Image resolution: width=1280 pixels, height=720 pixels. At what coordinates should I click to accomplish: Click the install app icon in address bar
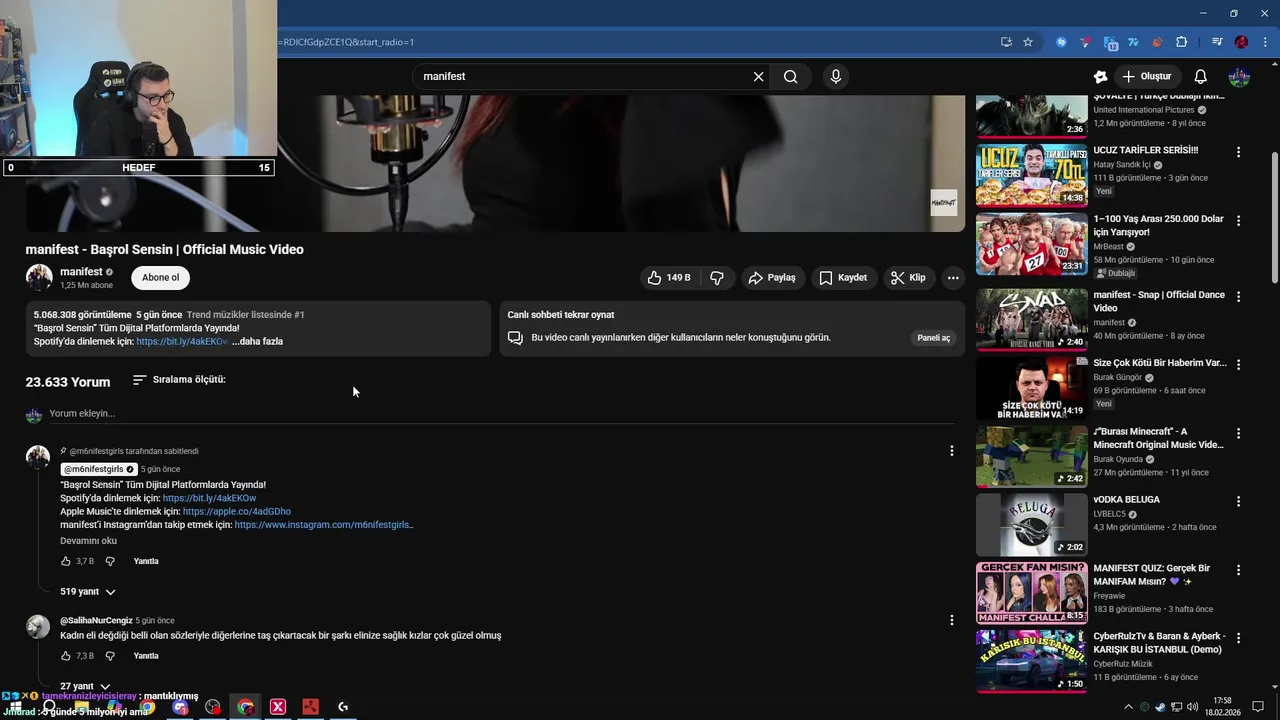[x=1006, y=42]
